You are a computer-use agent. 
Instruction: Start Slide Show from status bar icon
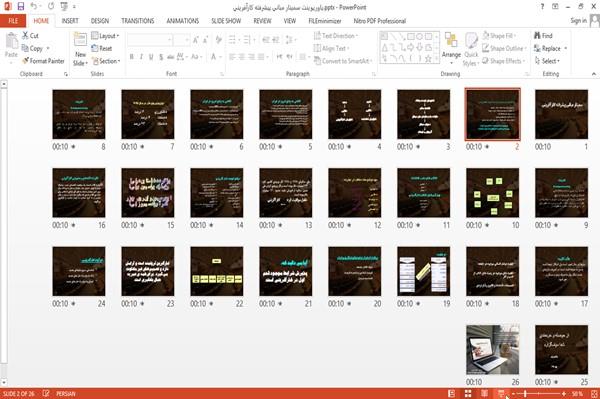(501, 393)
